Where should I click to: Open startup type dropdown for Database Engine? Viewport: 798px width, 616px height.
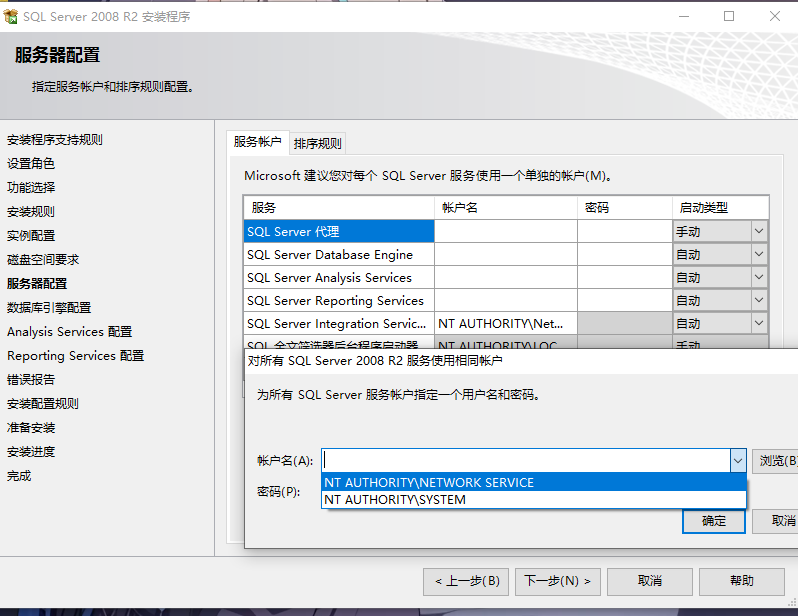759,254
